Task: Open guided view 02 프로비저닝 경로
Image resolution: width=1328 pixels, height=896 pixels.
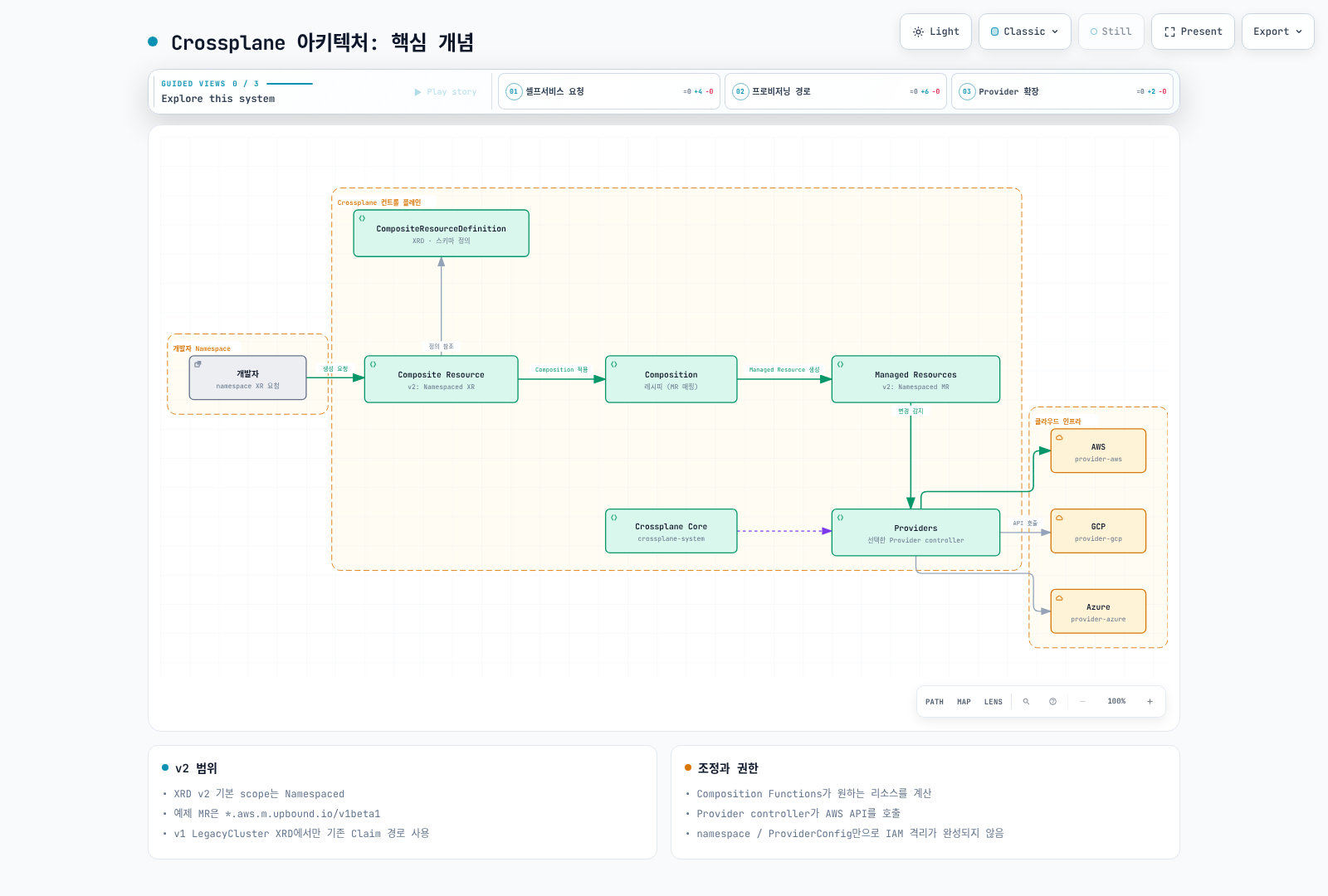Action: click(x=836, y=91)
